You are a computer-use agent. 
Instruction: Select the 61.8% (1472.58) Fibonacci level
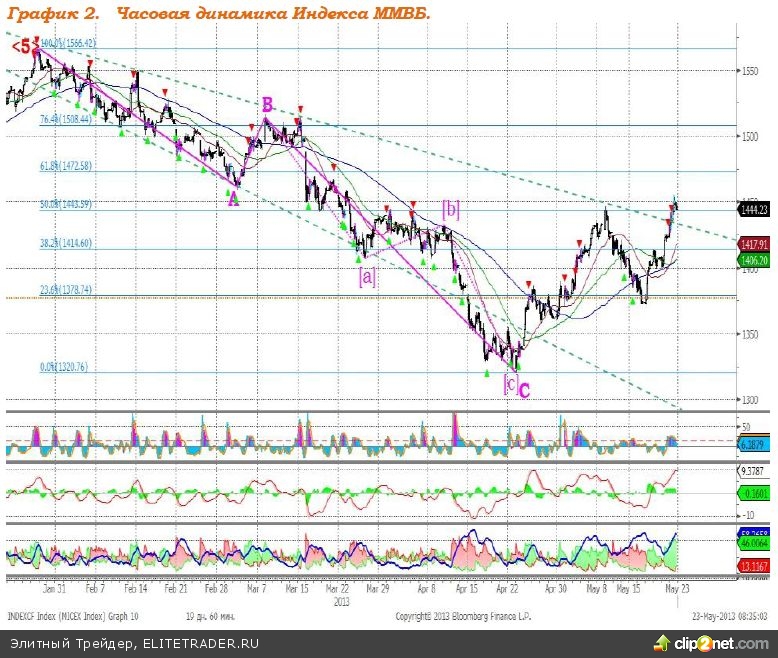pos(66,166)
